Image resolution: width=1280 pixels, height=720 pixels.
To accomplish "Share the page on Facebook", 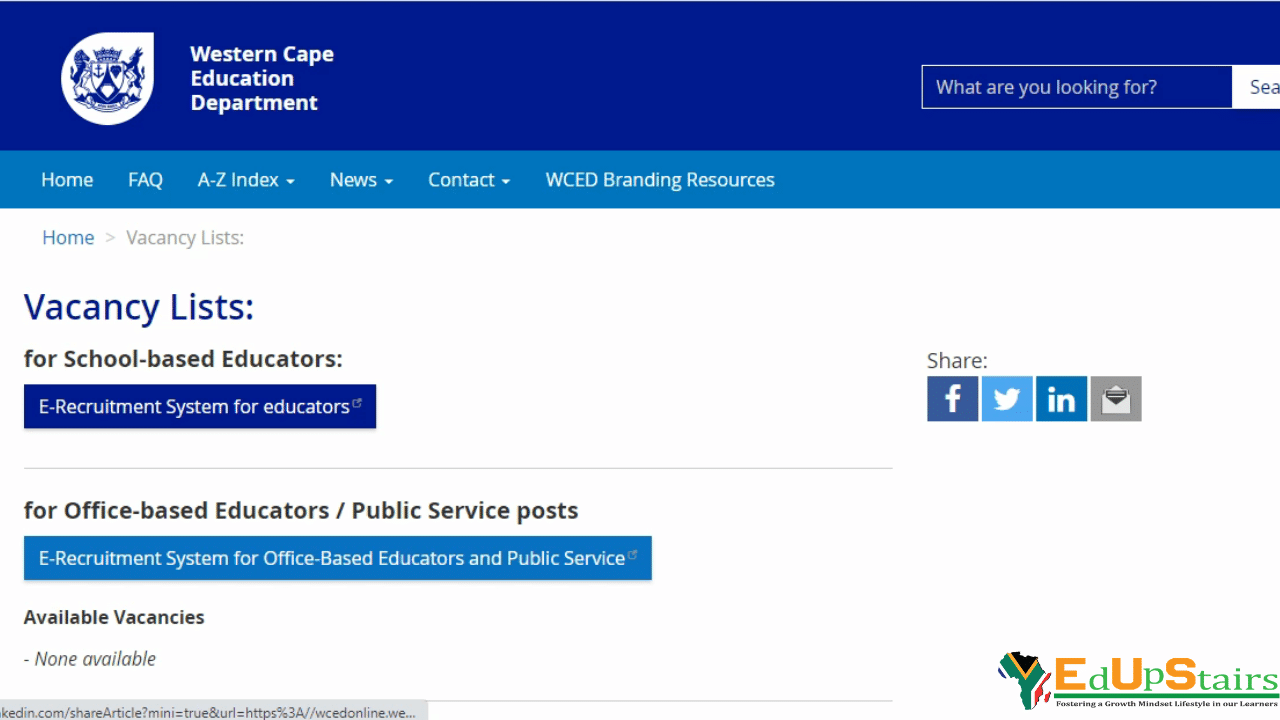I will click(x=952, y=398).
